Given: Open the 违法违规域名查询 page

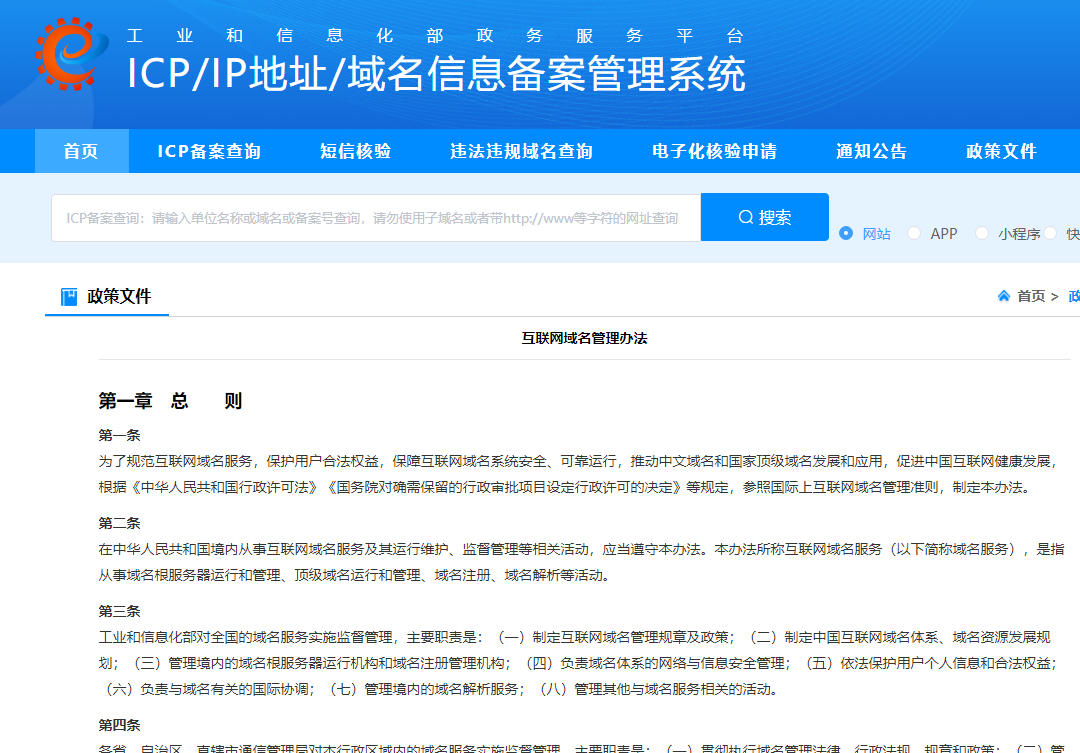Looking at the screenshot, I should [x=520, y=150].
